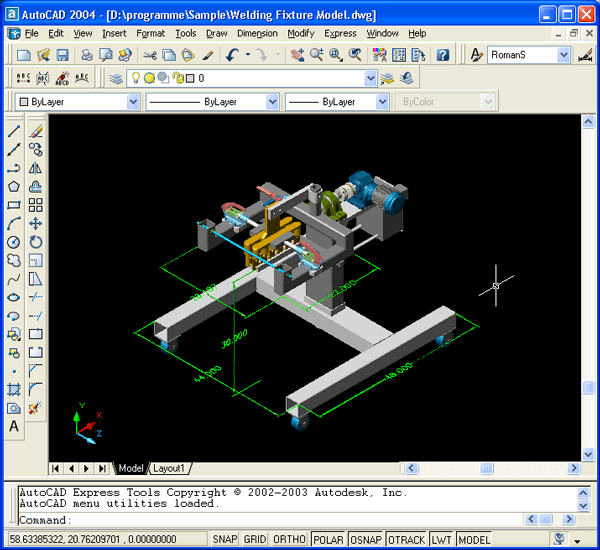Pick the Polygon draw tool
Image resolution: width=600 pixels, height=550 pixels.
click(x=14, y=186)
